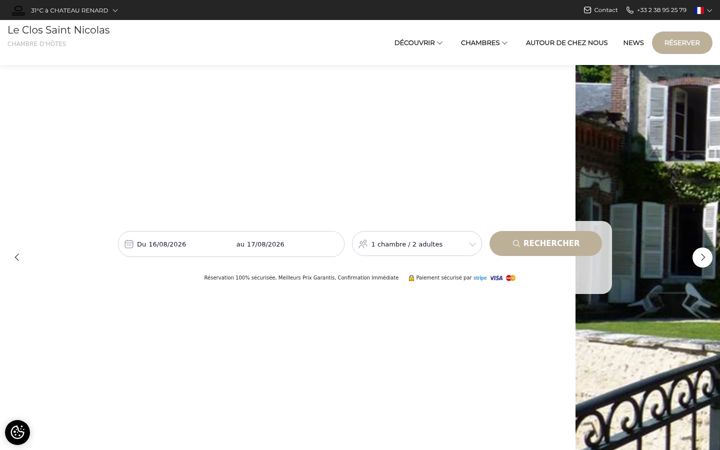Click the French flag language icon

(699, 10)
